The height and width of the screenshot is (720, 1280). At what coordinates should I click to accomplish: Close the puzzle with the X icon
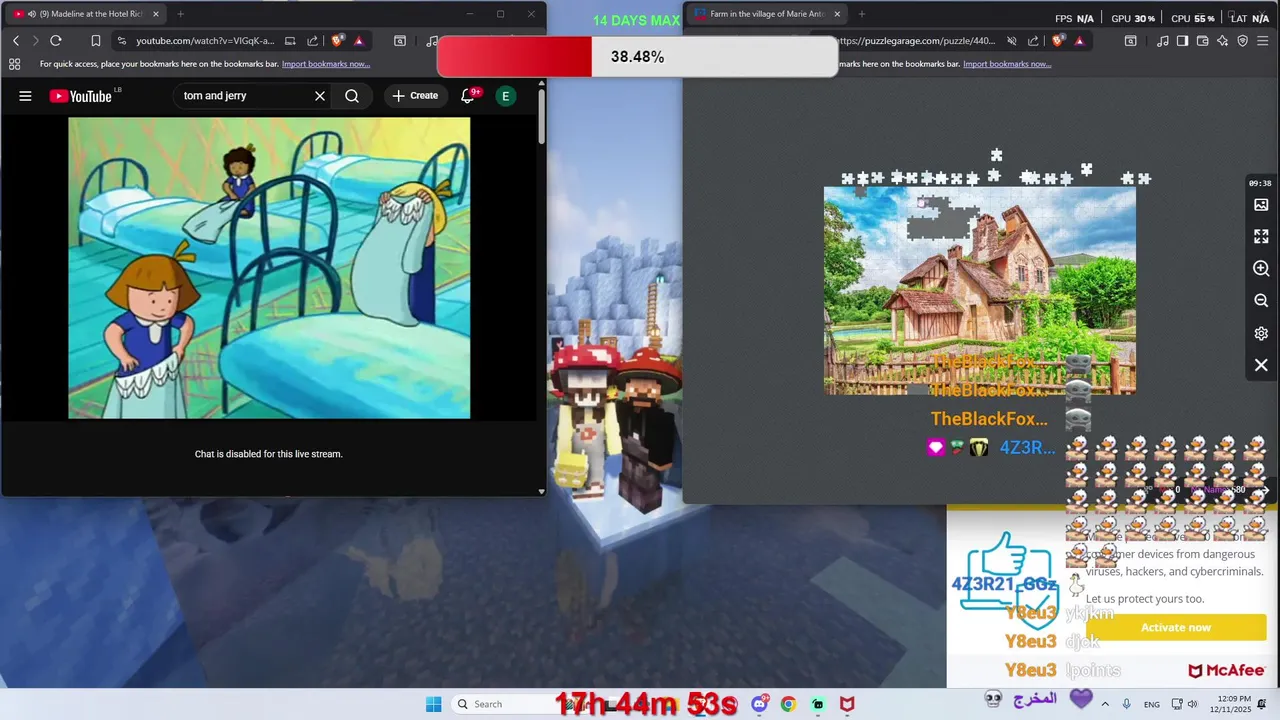click(1261, 365)
